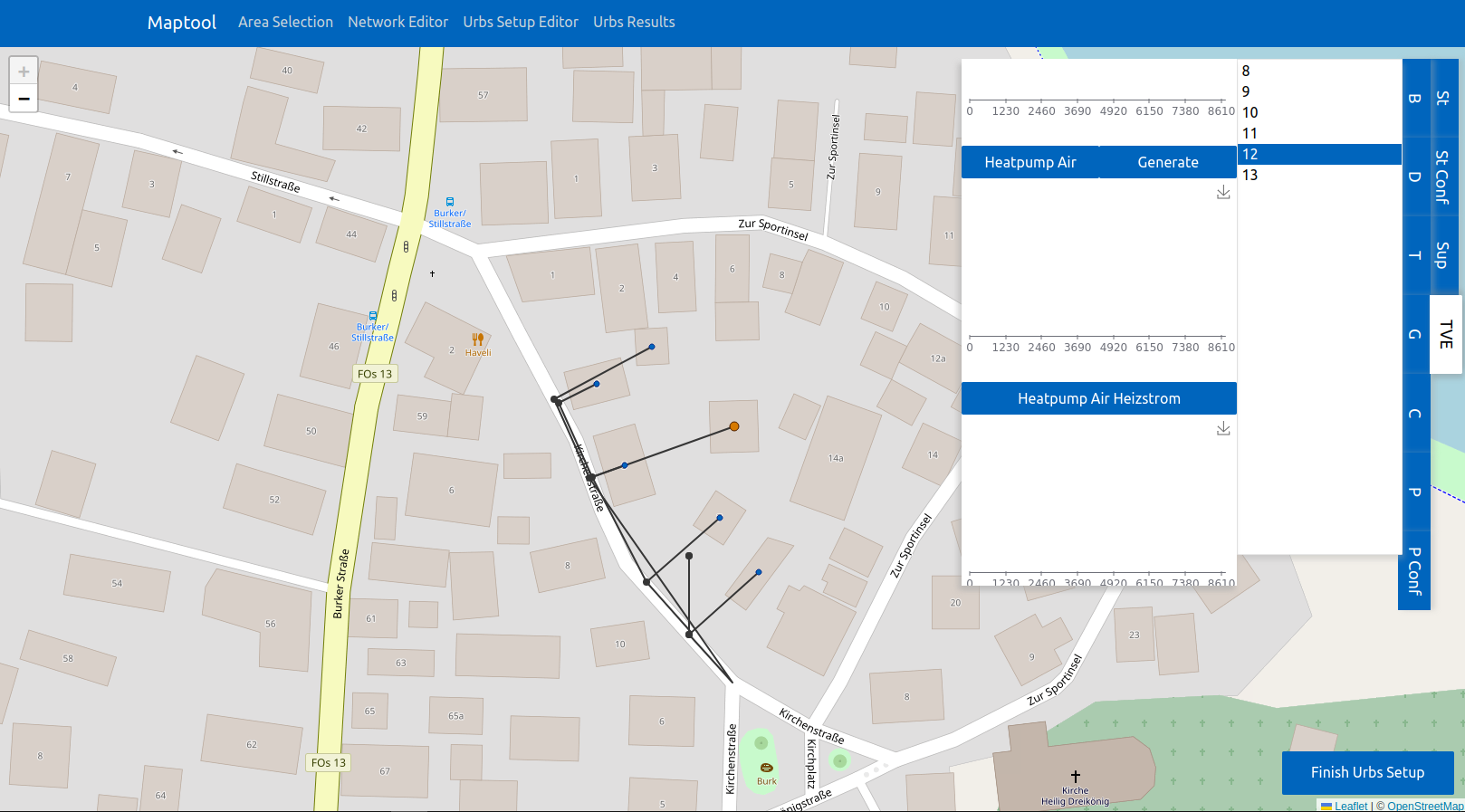Image resolution: width=1465 pixels, height=812 pixels.
Task: Click the blue building node near house 4
Action: [651, 347]
